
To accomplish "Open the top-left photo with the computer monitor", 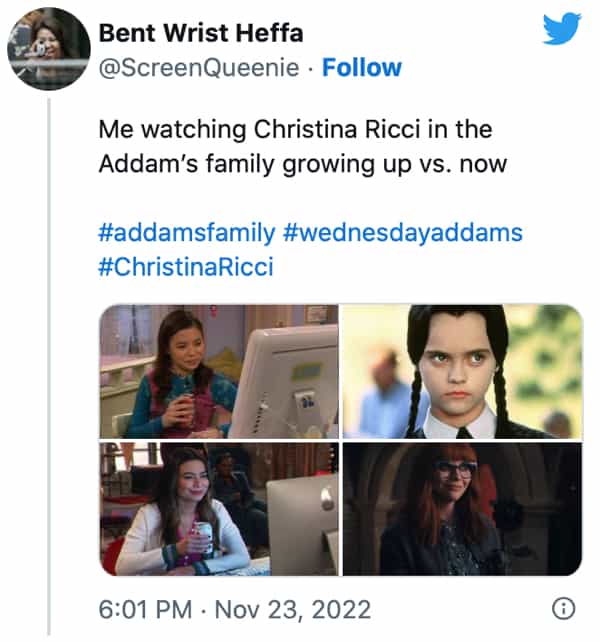I will pyautogui.click(x=219, y=371).
